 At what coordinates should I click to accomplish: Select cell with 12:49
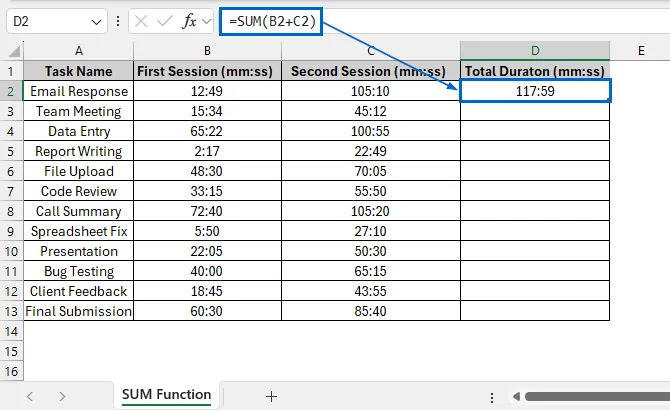[x=207, y=91]
